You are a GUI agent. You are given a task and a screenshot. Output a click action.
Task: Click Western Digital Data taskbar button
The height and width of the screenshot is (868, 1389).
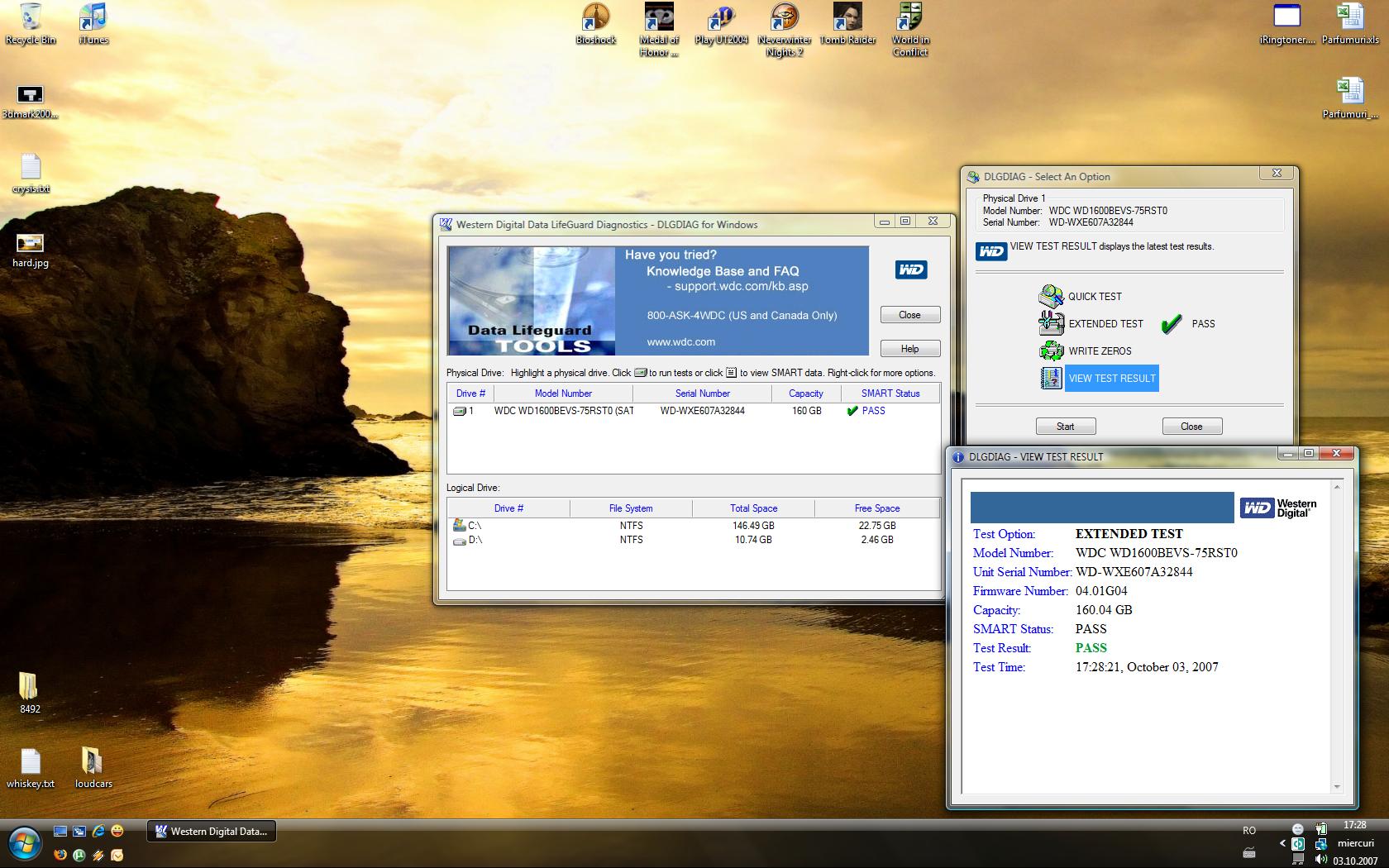[212, 832]
